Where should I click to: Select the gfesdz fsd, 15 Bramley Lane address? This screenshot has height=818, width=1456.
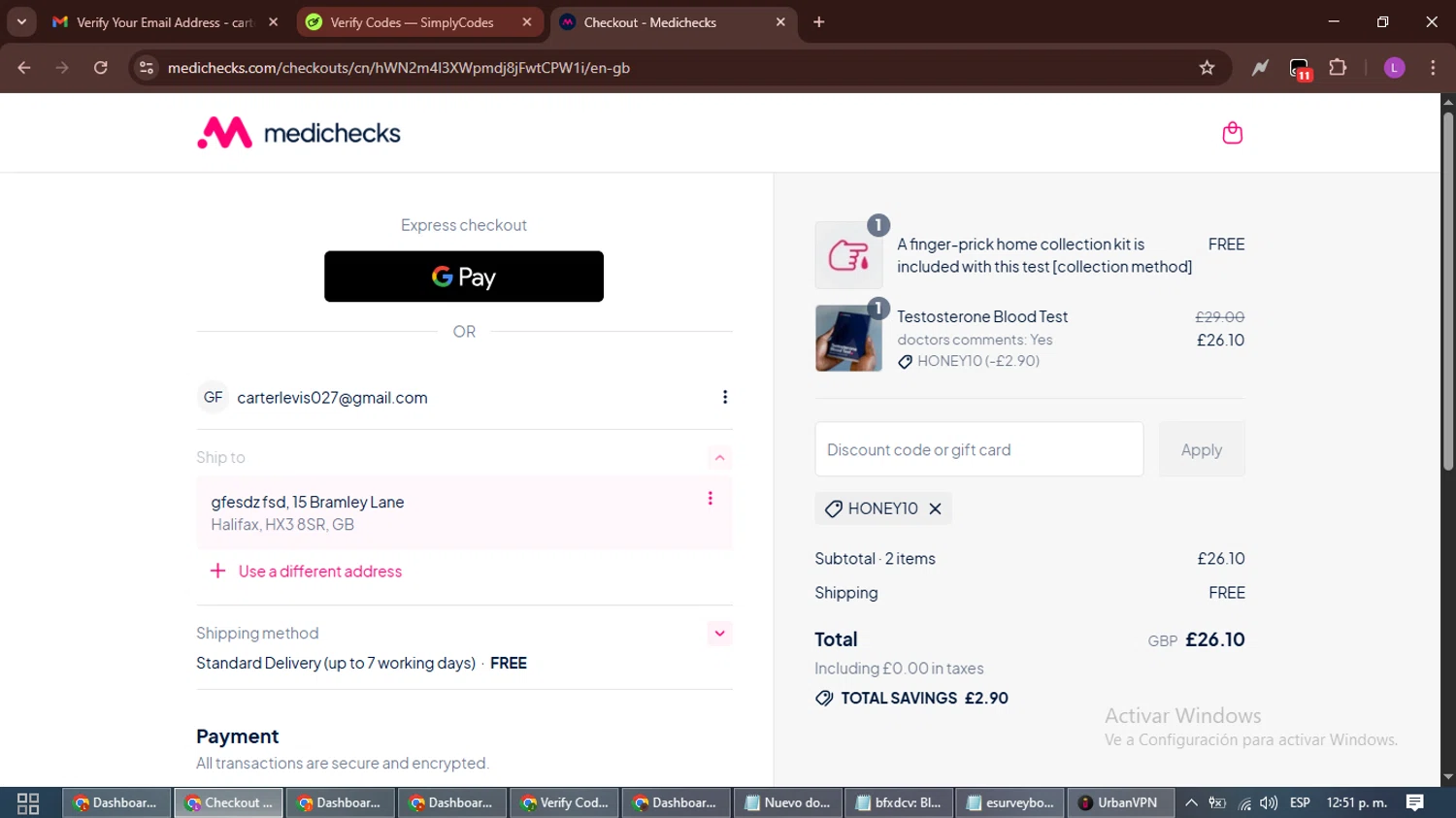(464, 512)
